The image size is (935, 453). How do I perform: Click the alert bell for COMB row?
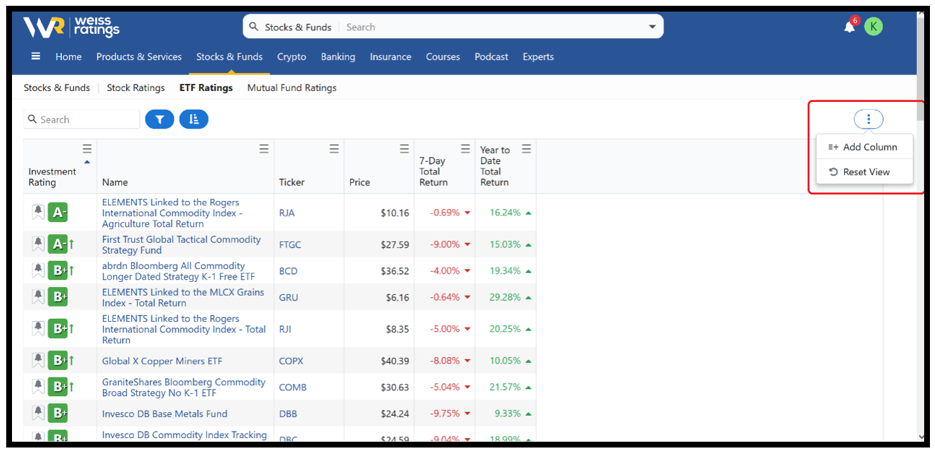click(x=38, y=387)
